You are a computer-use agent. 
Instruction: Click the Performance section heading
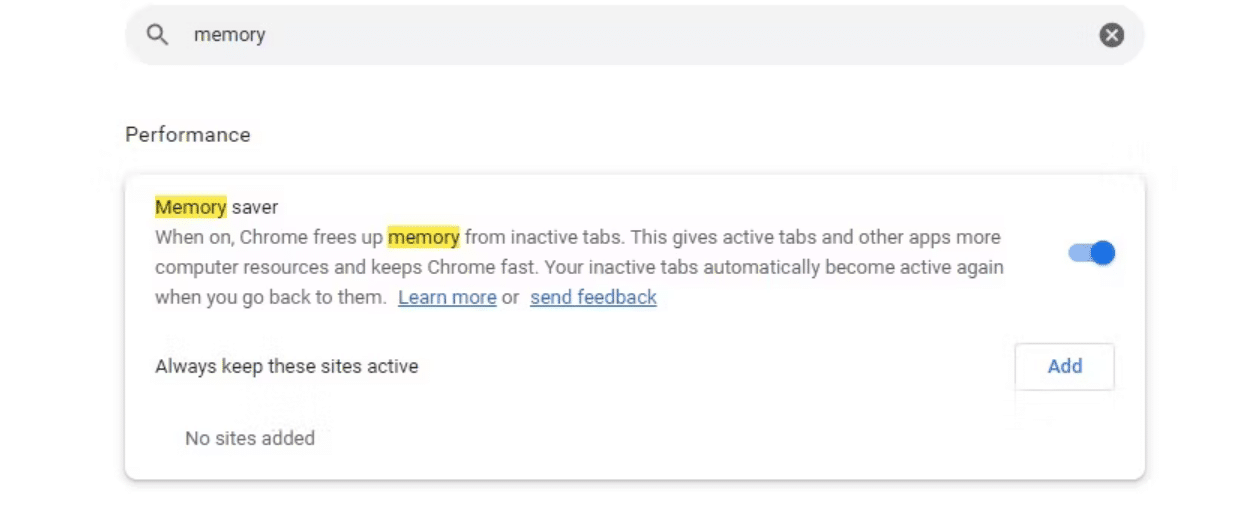188,135
